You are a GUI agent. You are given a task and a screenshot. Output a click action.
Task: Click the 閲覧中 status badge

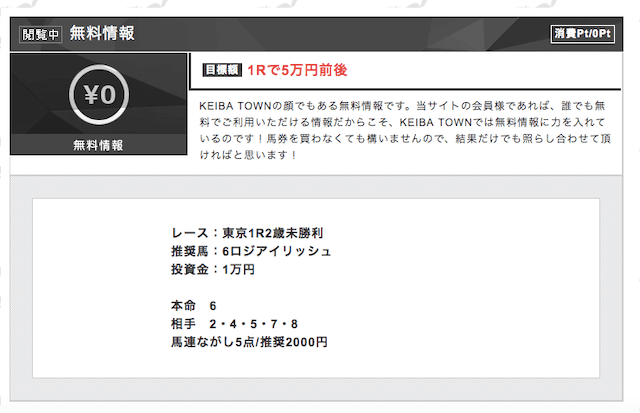click(x=41, y=33)
